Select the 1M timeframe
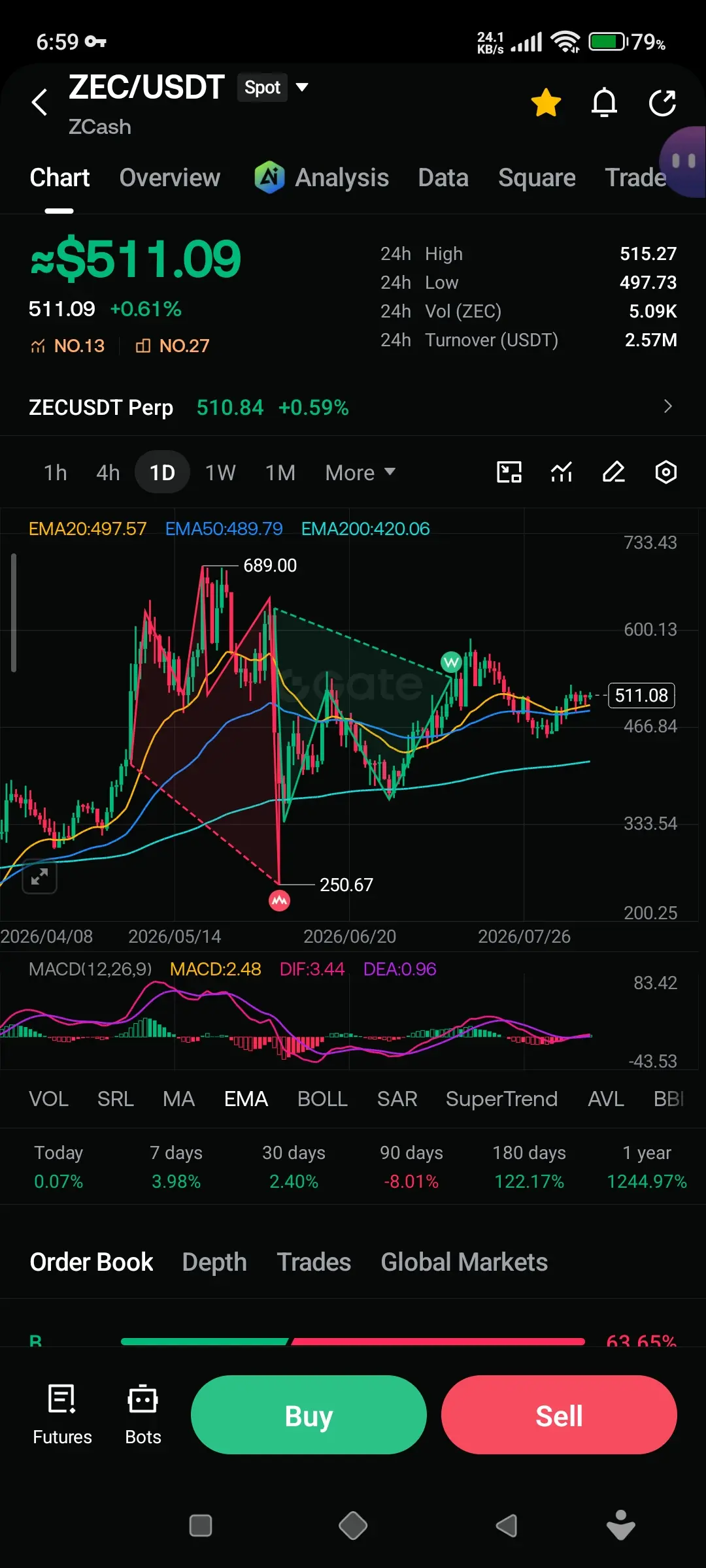The height and width of the screenshot is (1568, 706). [x=280, y=472]
